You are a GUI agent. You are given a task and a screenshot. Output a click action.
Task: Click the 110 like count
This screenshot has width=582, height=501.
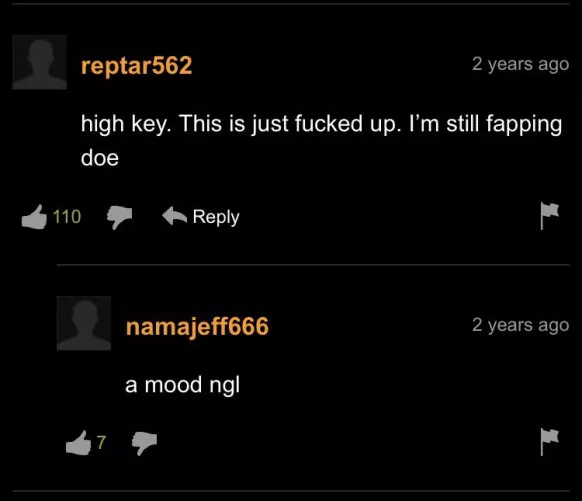click(67, 217)
